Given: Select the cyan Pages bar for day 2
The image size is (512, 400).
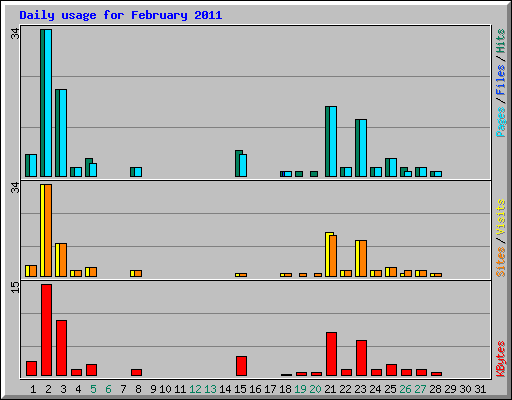Looking at the screenshot, I should click(x=48, y=103).
